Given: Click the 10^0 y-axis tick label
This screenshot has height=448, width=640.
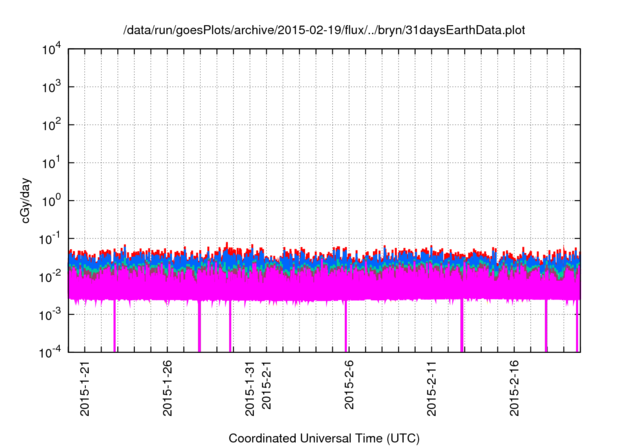Looking at the screenshot, I should [x=52, y=201].
